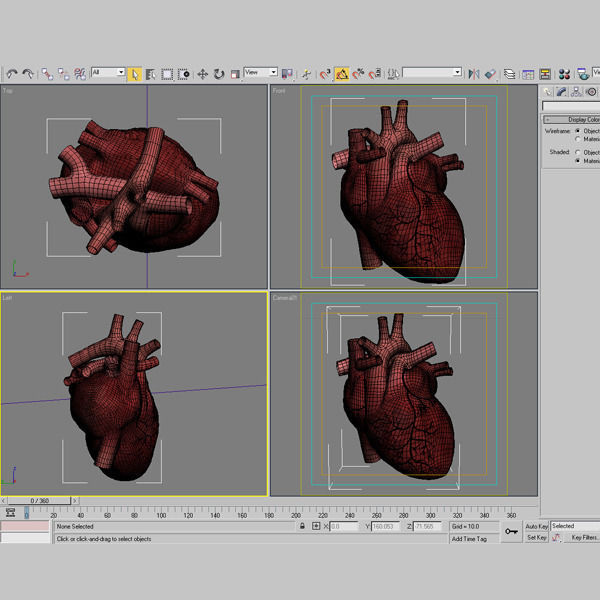
Task: Click time slider left arrow
Action: (3, 500)
